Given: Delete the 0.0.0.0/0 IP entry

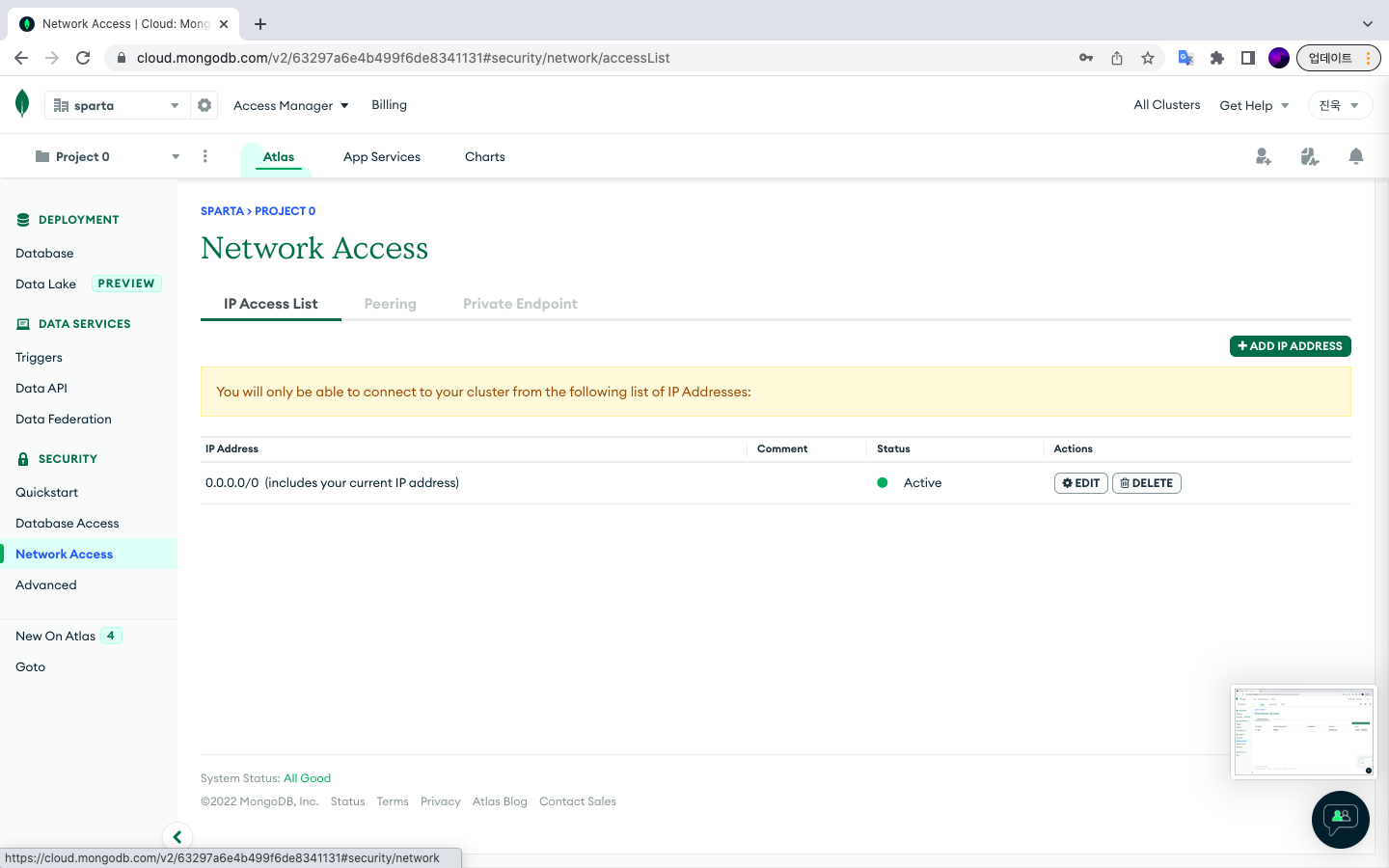Looking at the screenshot, I should [x=1147, y=483].
